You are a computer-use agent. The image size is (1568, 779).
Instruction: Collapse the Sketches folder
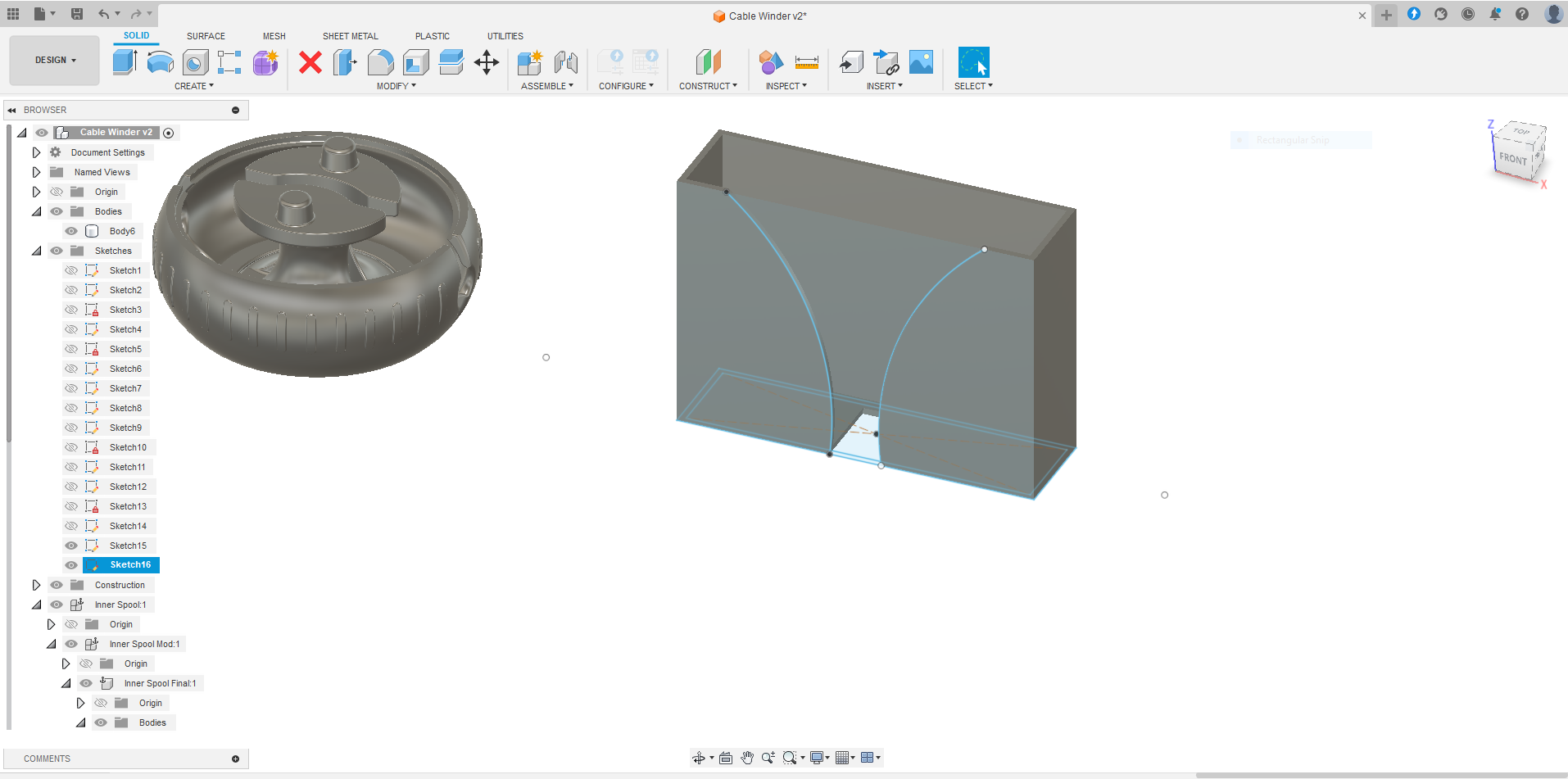(x=36, y=251)
